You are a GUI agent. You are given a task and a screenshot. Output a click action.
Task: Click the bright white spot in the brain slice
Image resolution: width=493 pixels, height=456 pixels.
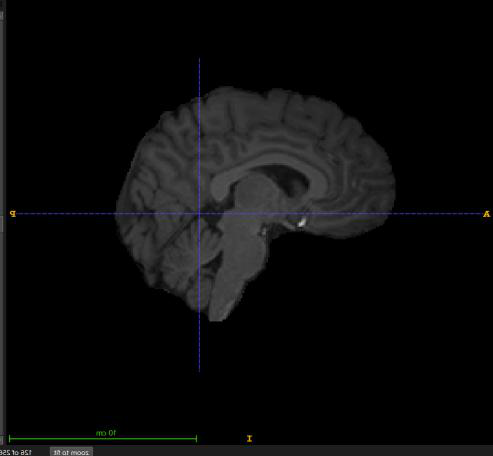click(302, 222)
